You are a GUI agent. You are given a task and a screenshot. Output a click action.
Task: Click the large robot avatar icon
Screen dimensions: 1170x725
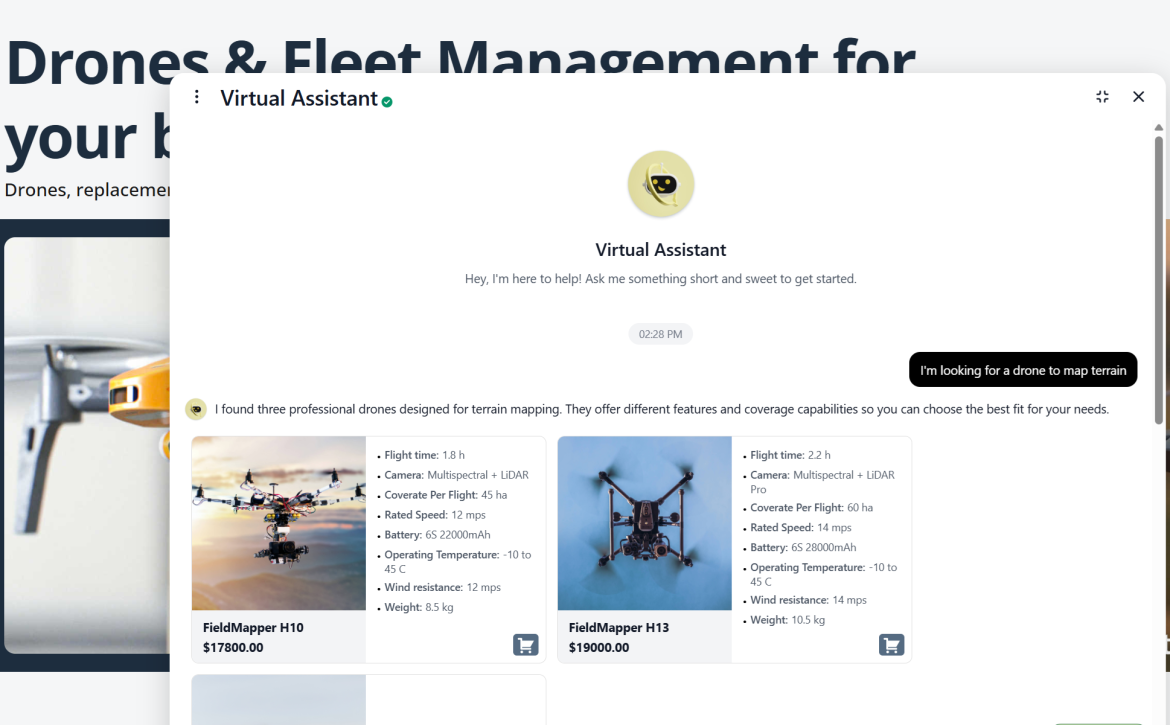click(x=660, y=184)
